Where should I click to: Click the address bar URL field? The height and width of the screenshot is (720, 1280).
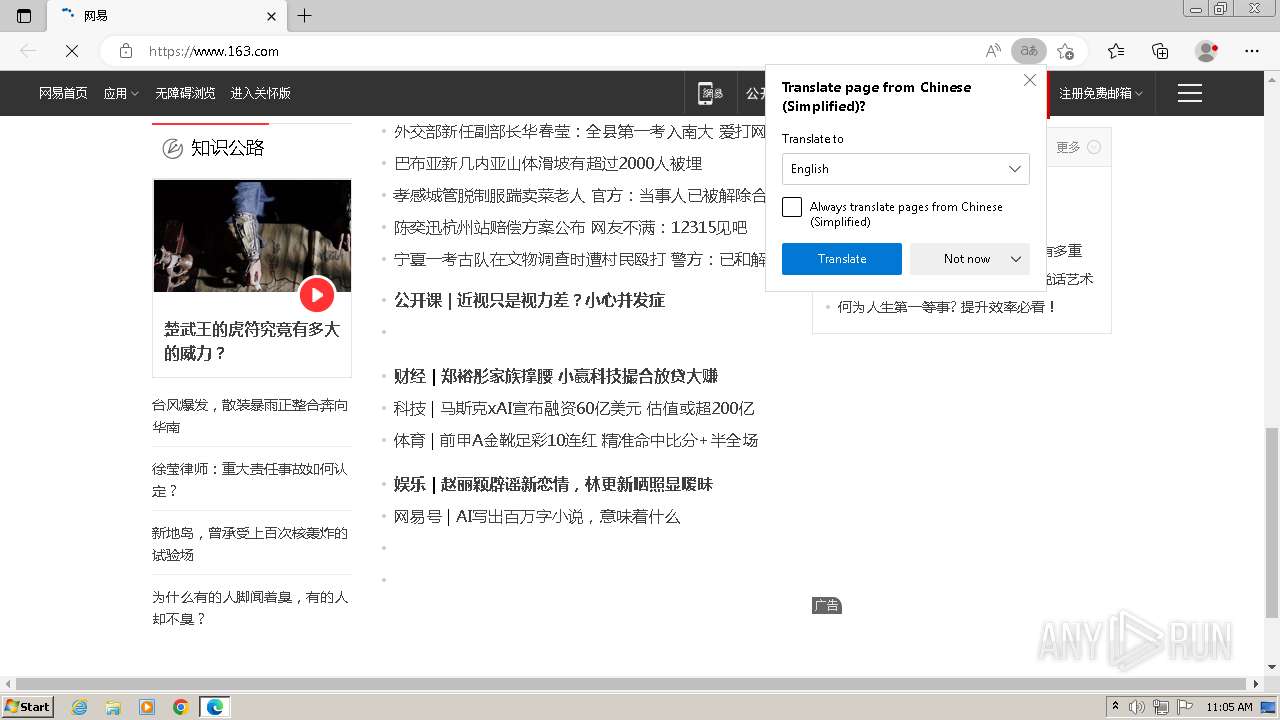click(560, 51)
